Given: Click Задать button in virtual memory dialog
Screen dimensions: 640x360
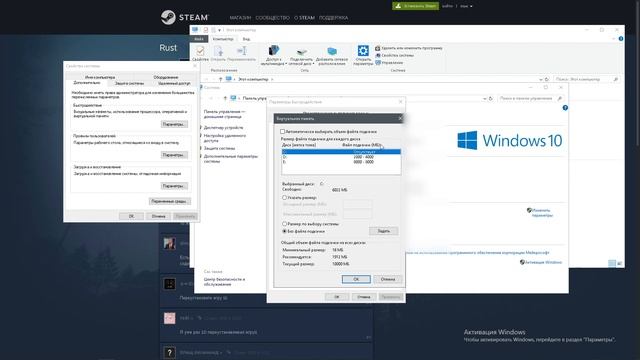Looking at the screenshot, I should [x=383, y=231].
